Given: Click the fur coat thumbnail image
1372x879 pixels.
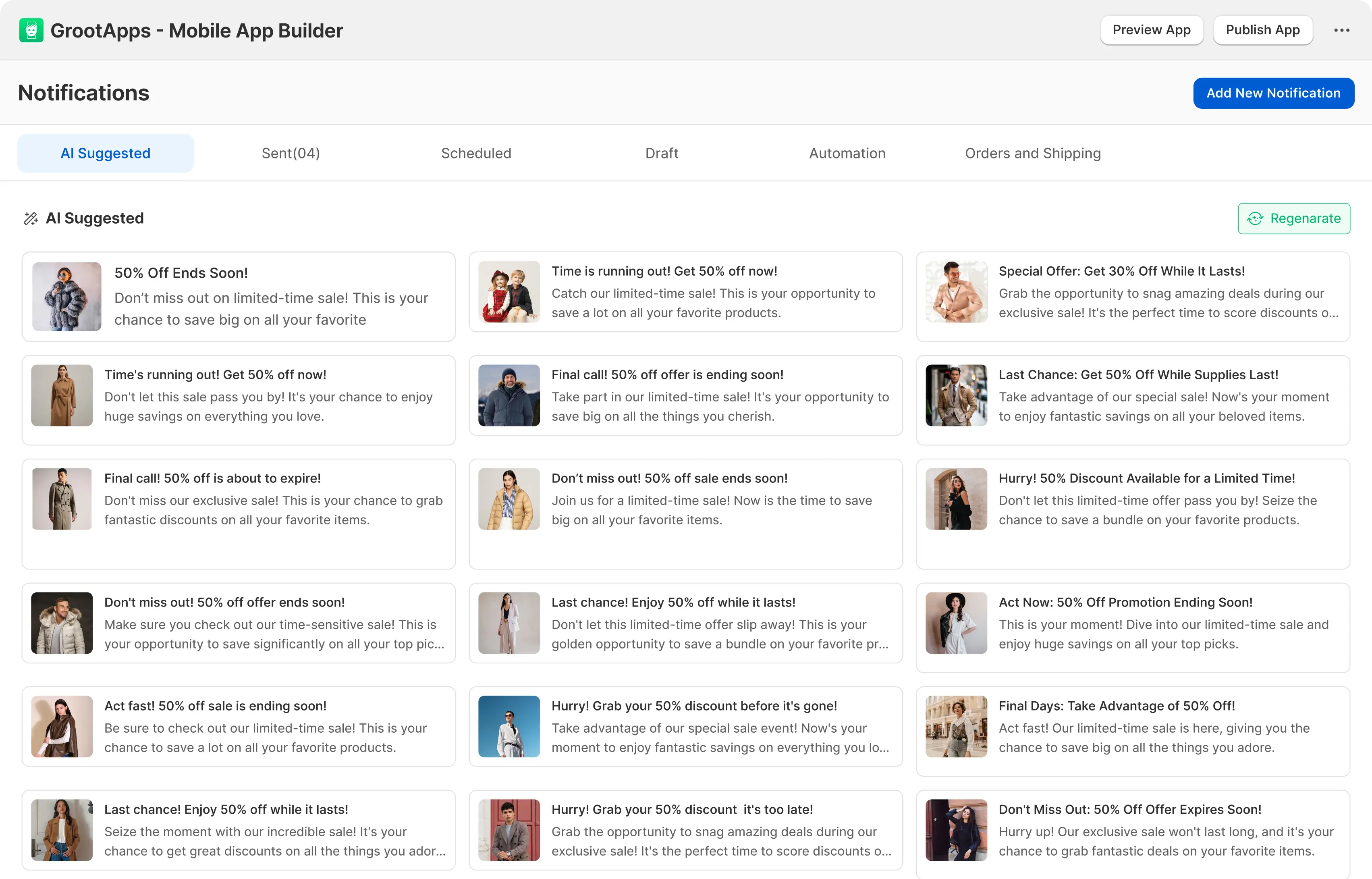Looking at the screenshot, I should click(67, 297).
